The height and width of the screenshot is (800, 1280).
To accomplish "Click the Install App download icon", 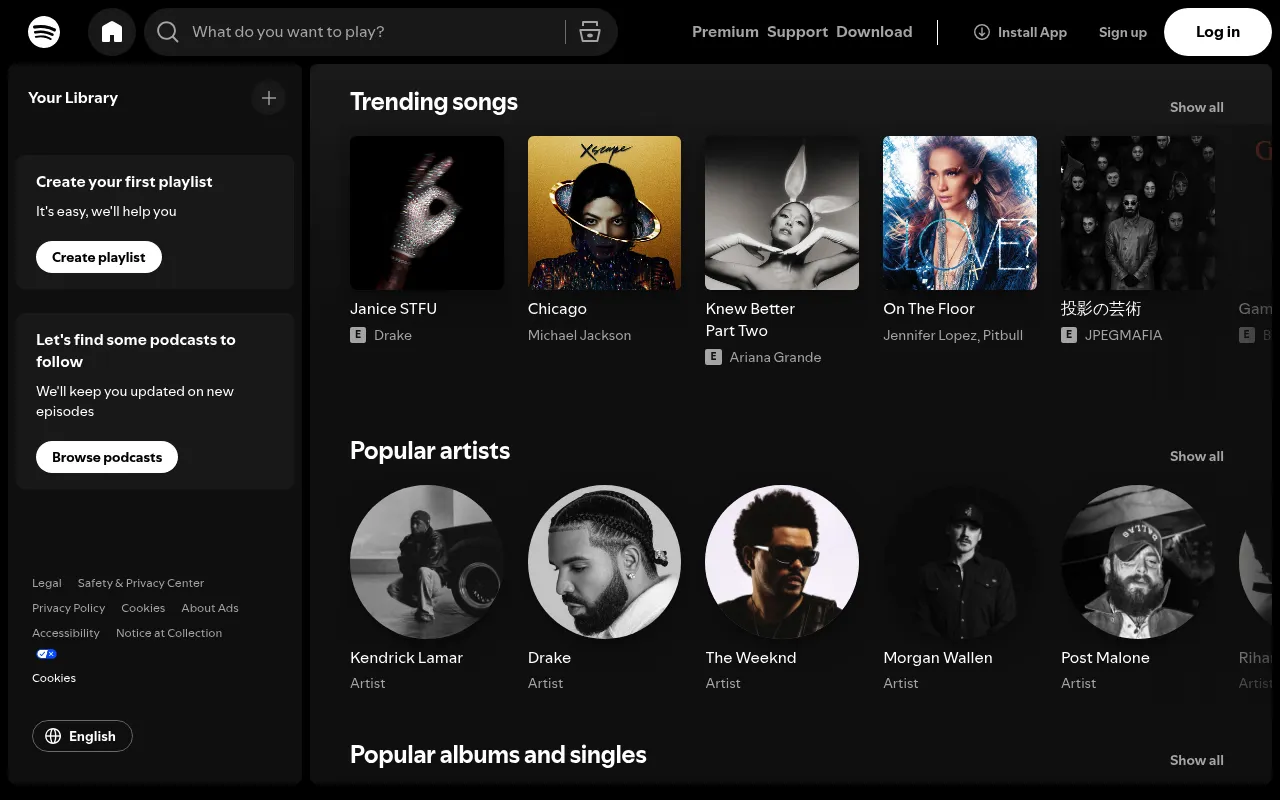I will click(982, 32).
